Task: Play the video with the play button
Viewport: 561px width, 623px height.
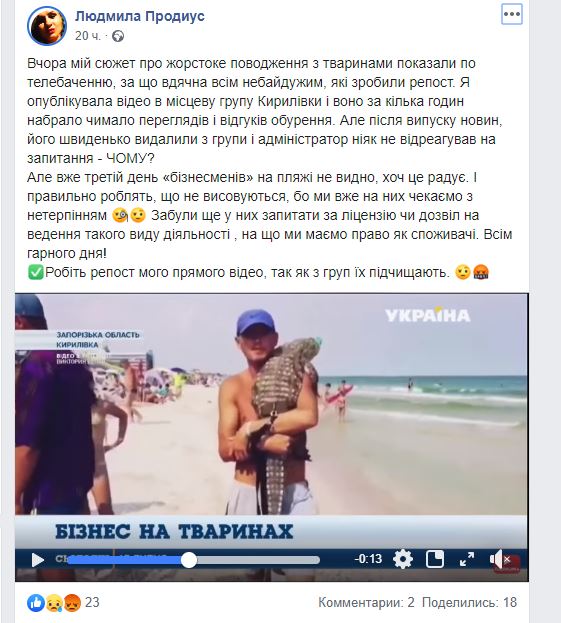Action: click(x=37, y=560)
